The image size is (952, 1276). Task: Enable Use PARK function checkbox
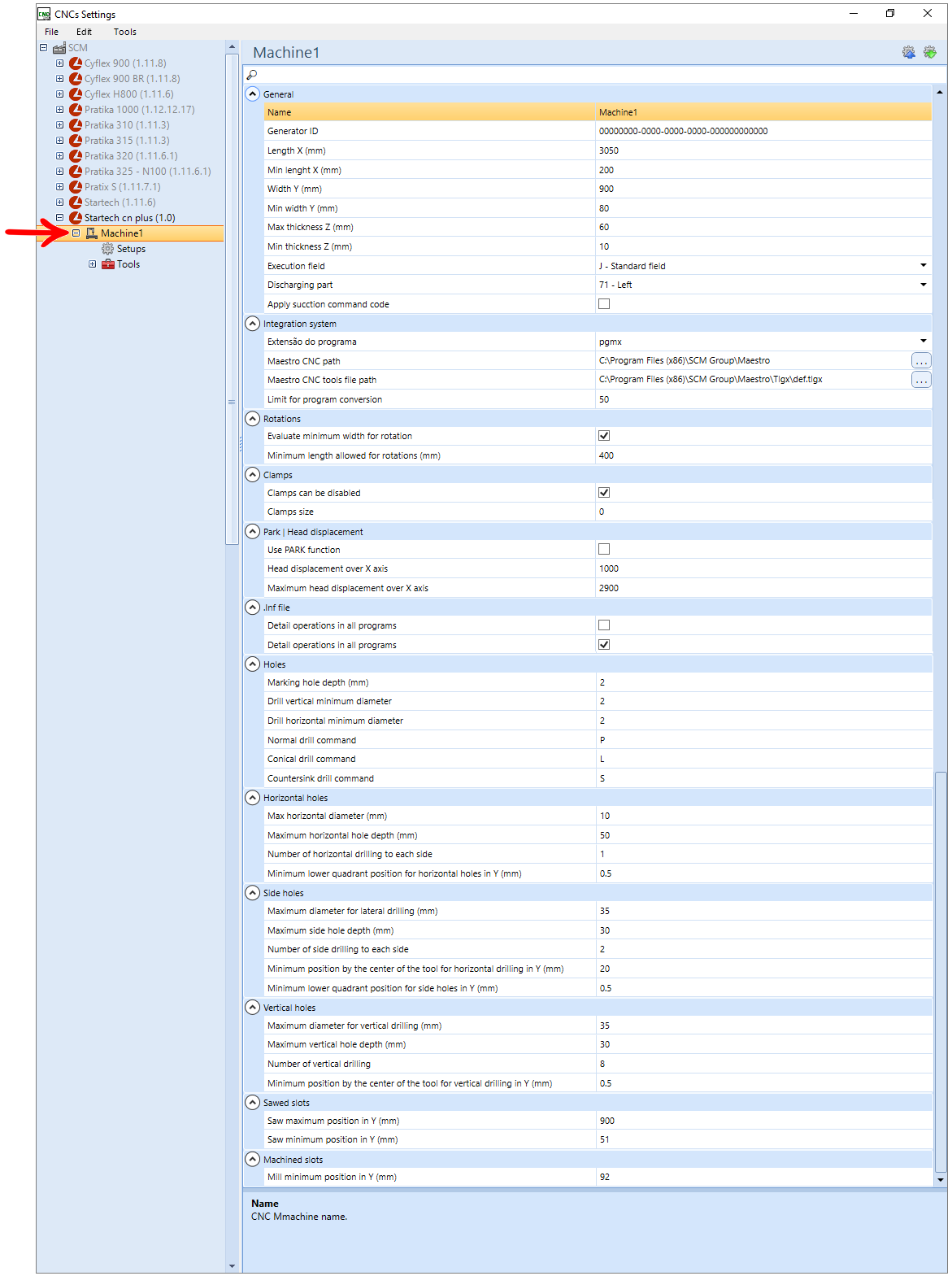[x=604, y=550]
